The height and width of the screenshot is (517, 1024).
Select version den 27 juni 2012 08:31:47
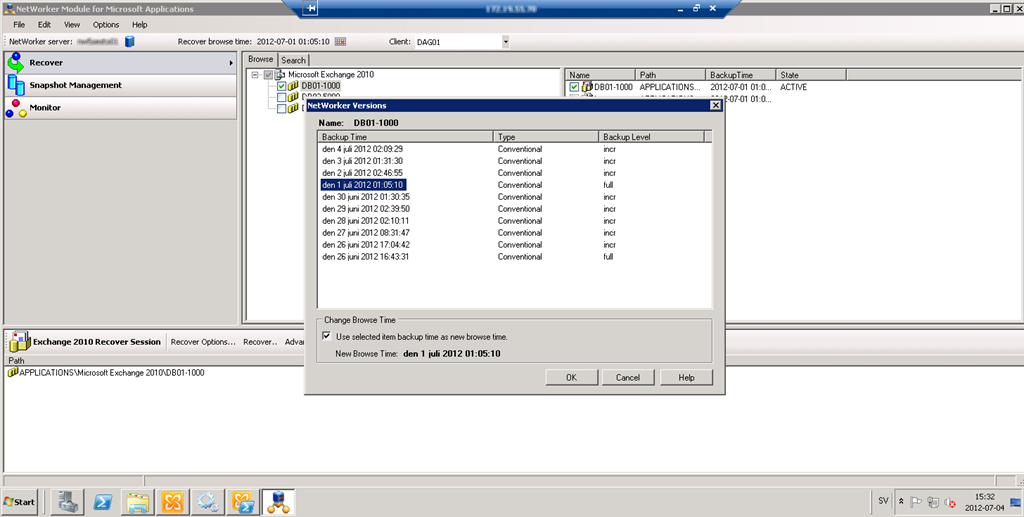[366, 233]
